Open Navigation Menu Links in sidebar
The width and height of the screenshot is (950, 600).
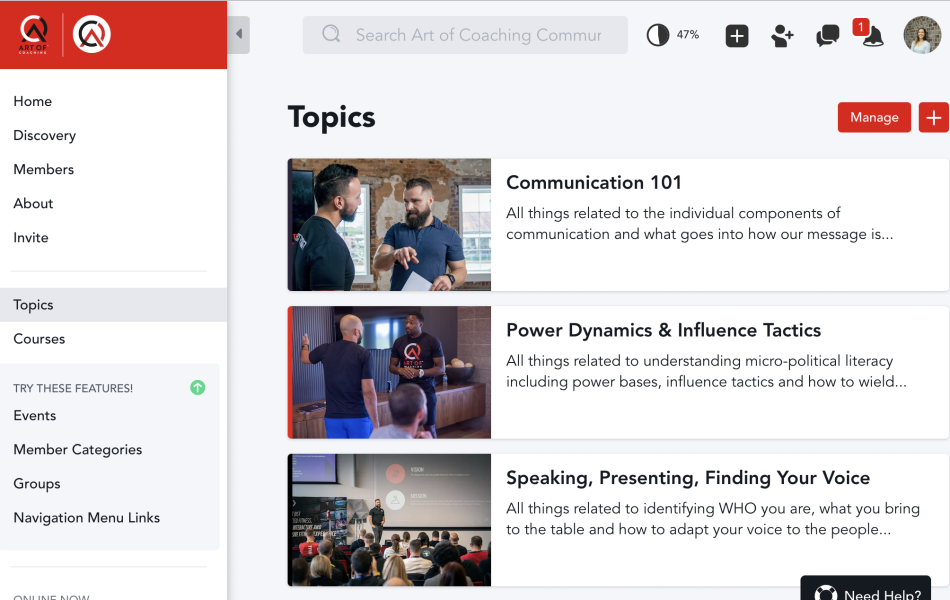click(86, 518)
